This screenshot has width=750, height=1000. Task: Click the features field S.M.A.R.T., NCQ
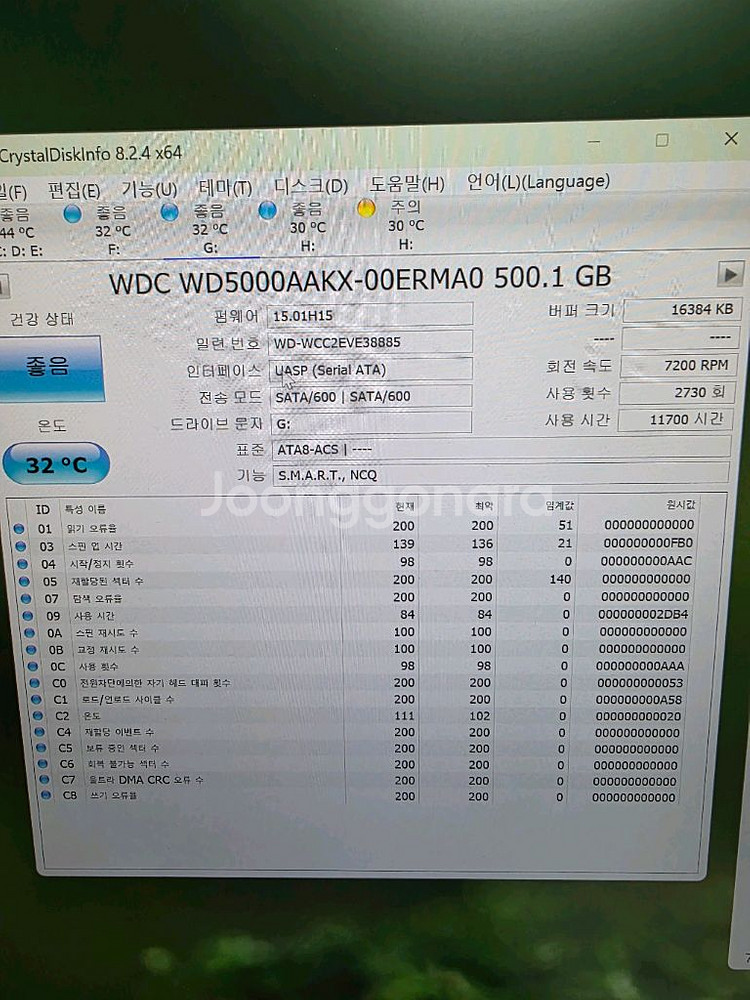point(501,474)
